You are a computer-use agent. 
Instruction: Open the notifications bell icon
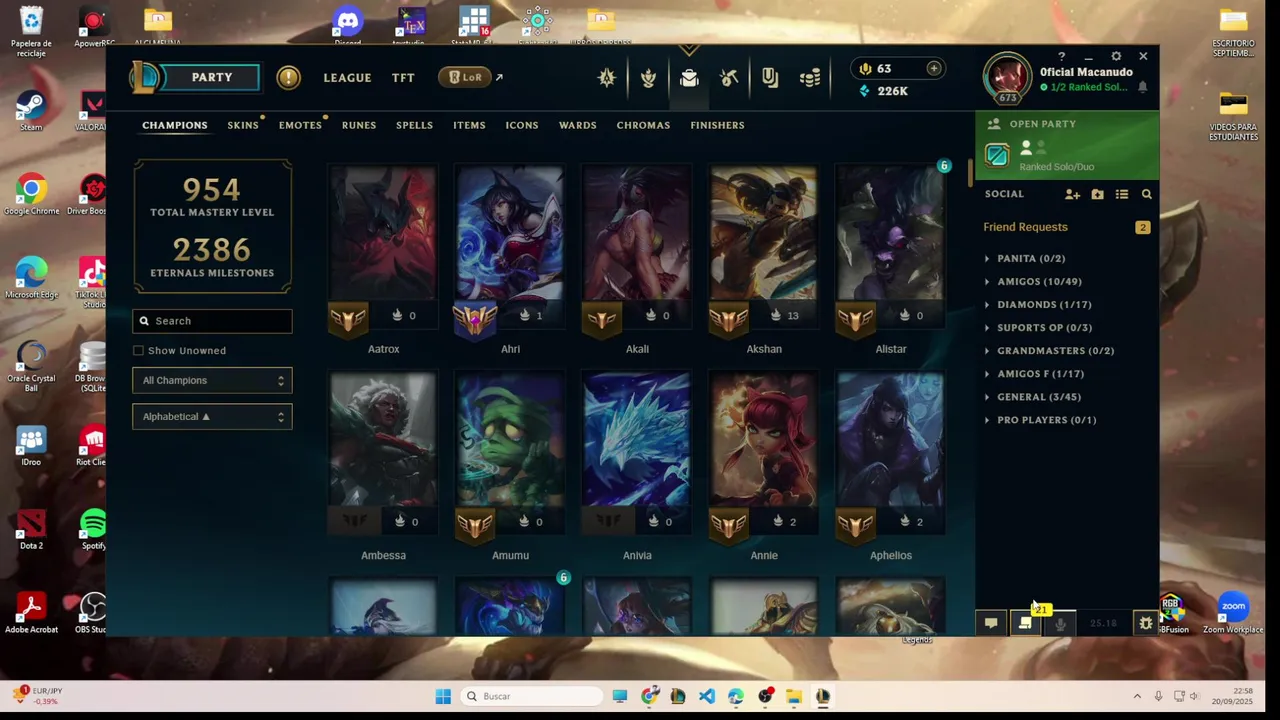pyautogui.click(x=1142, y=87)
